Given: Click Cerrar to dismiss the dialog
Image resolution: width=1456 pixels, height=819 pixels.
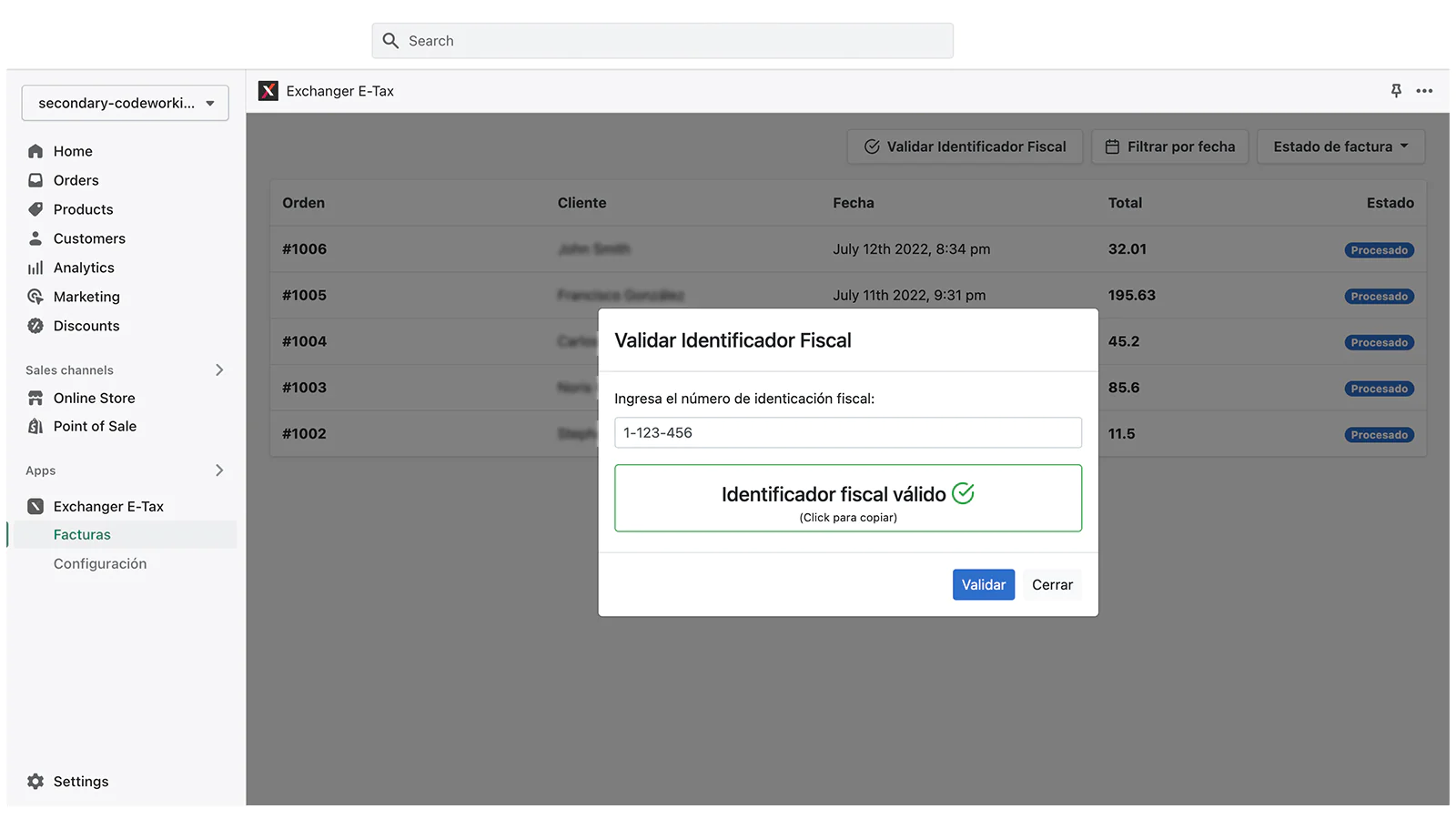Looking at the screenshot, I should click(x=1052, y=585).
